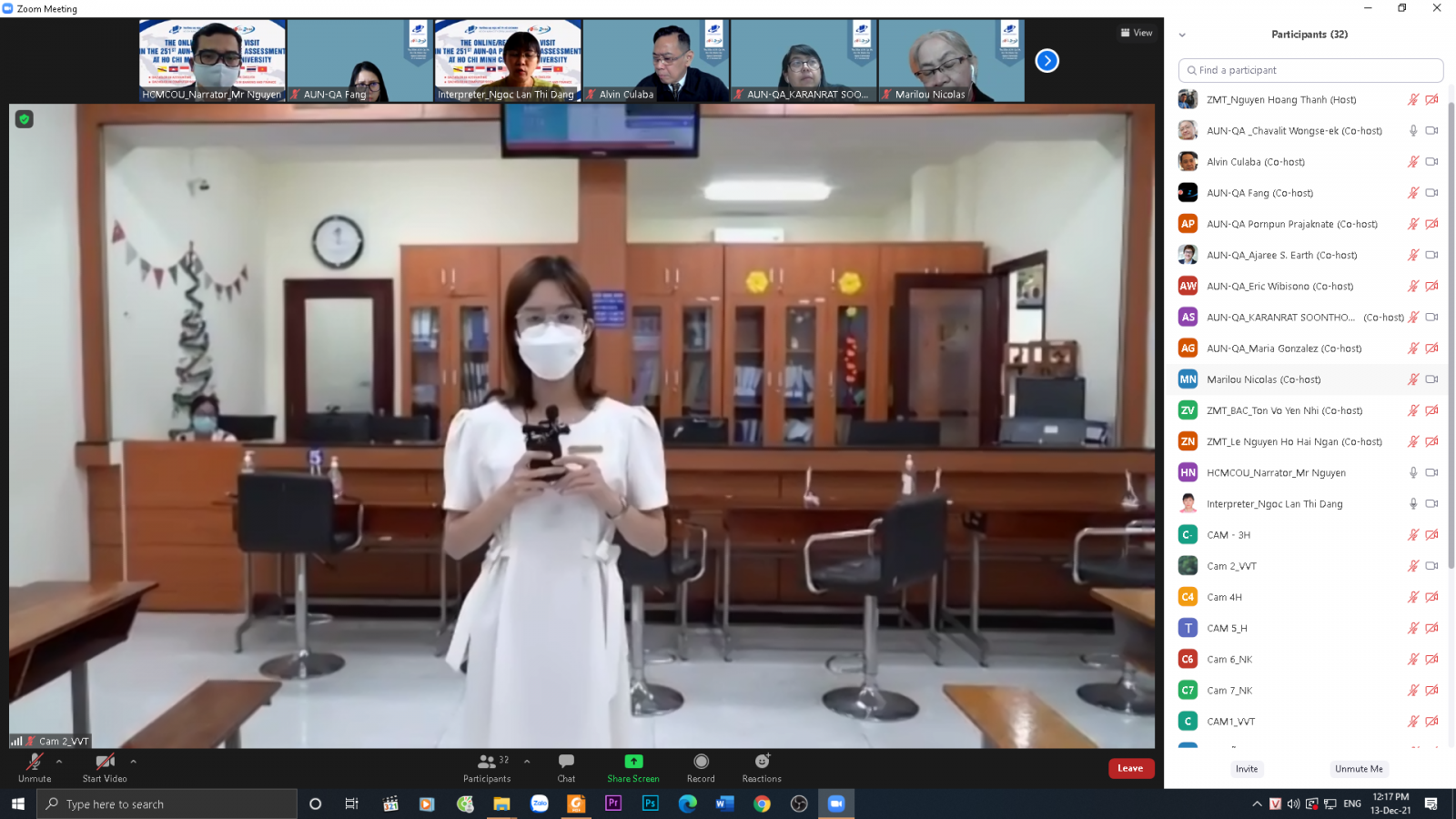1456x819 pixels.
Task: Open the Reactions menu icon
Action: [x=762, y=762]
